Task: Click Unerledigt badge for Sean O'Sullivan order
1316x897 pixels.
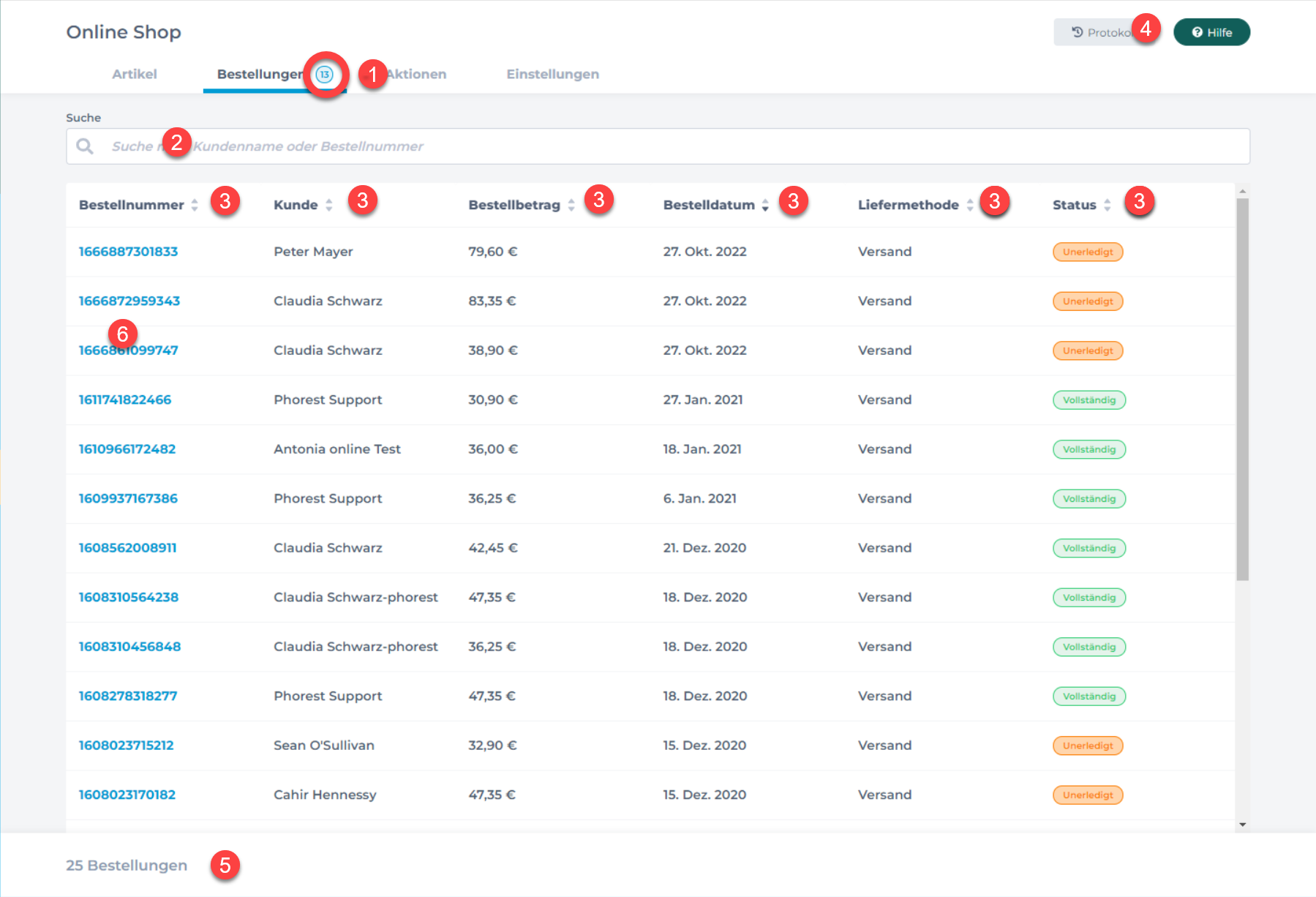Action: pyautogui.click(x=1088, y=746)
